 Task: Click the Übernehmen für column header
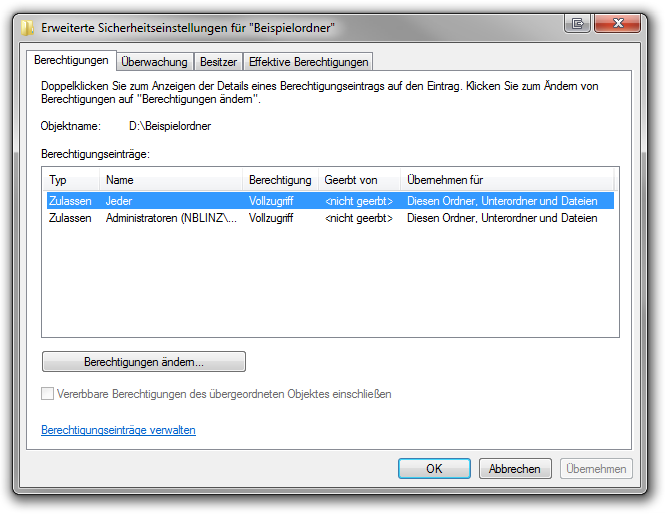tap(505, 180)
